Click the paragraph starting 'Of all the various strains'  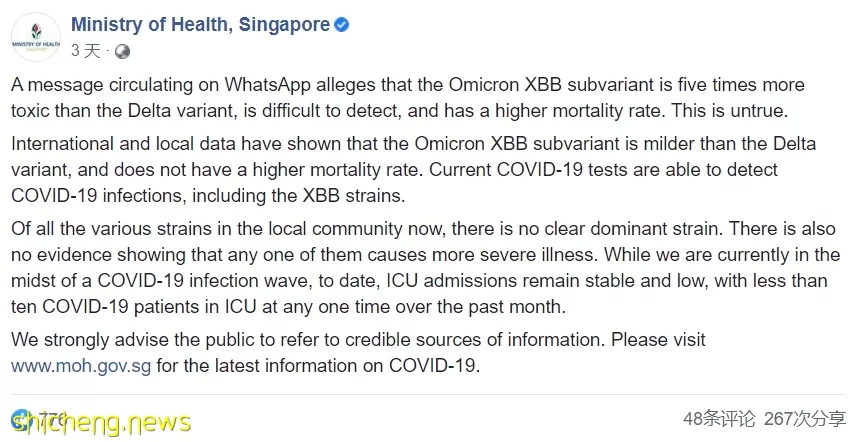426,267
